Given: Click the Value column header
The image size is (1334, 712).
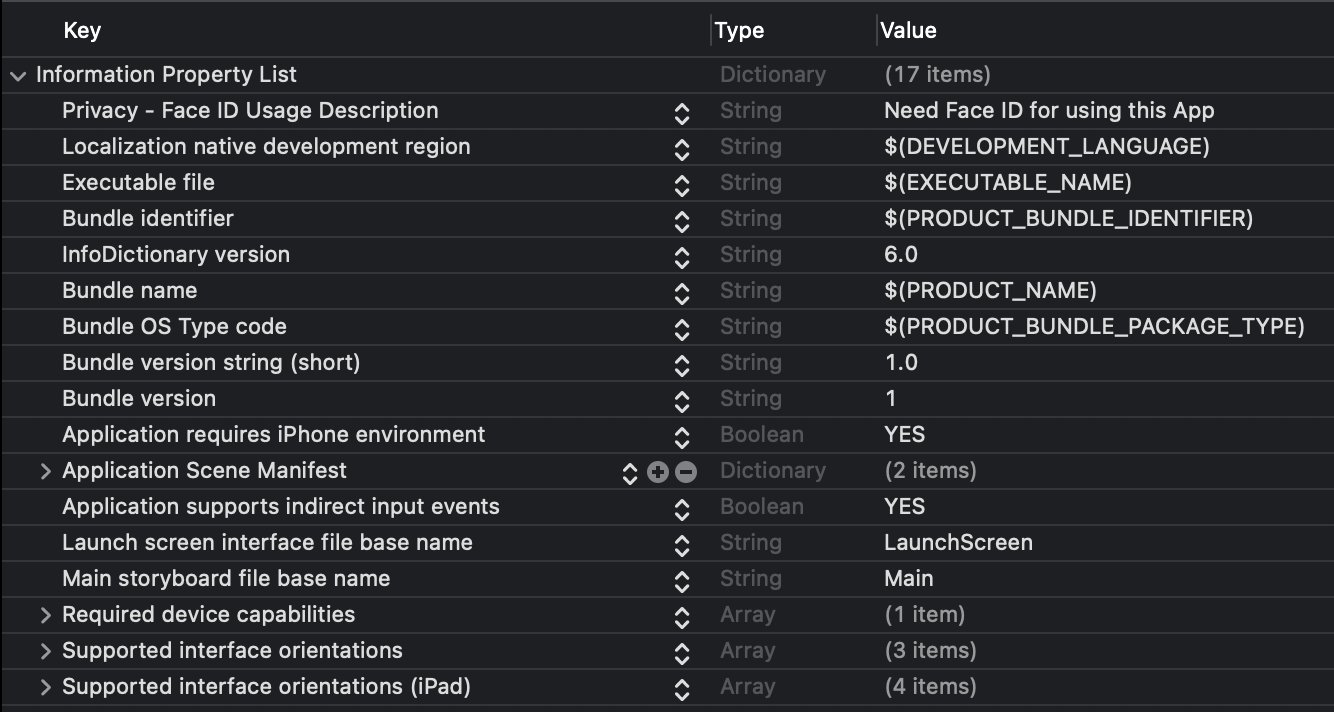Looking at the screenshot, I should [x=908, y=31].
